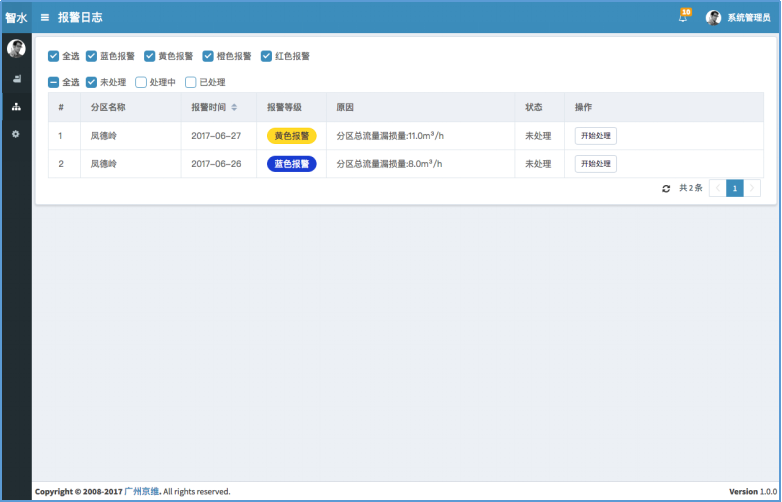Select page 1 in pagination
This screenshot has width=782, height=502.
[x=735, y=188]
